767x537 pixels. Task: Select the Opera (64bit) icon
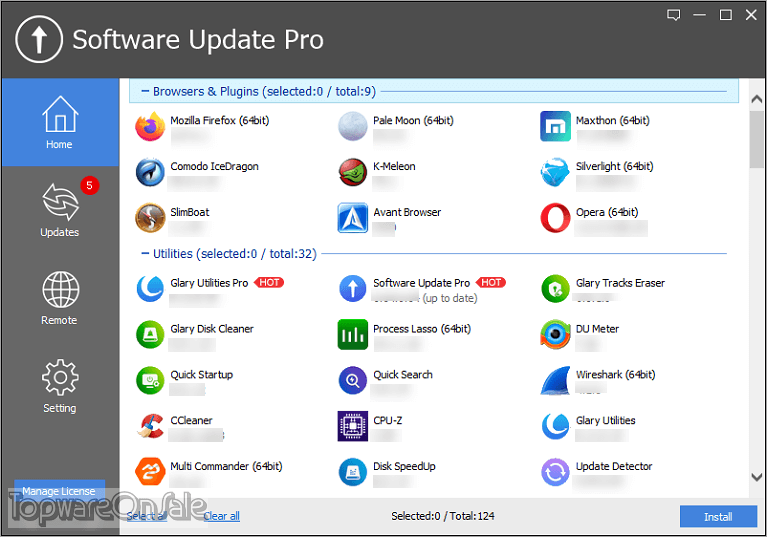[555, 218]
